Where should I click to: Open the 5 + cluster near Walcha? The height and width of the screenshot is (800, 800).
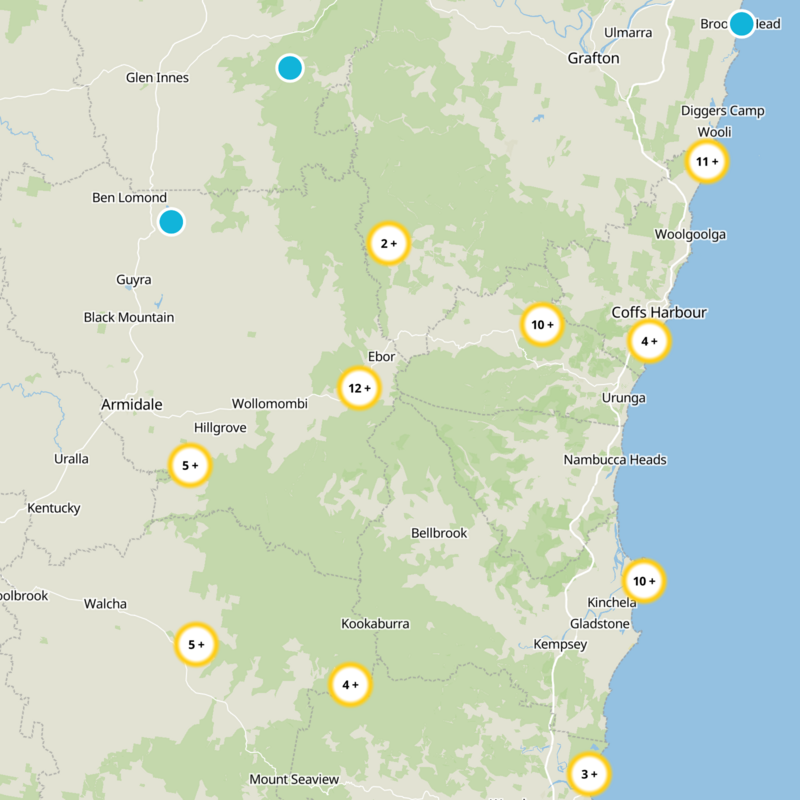[x=196, y=644]
